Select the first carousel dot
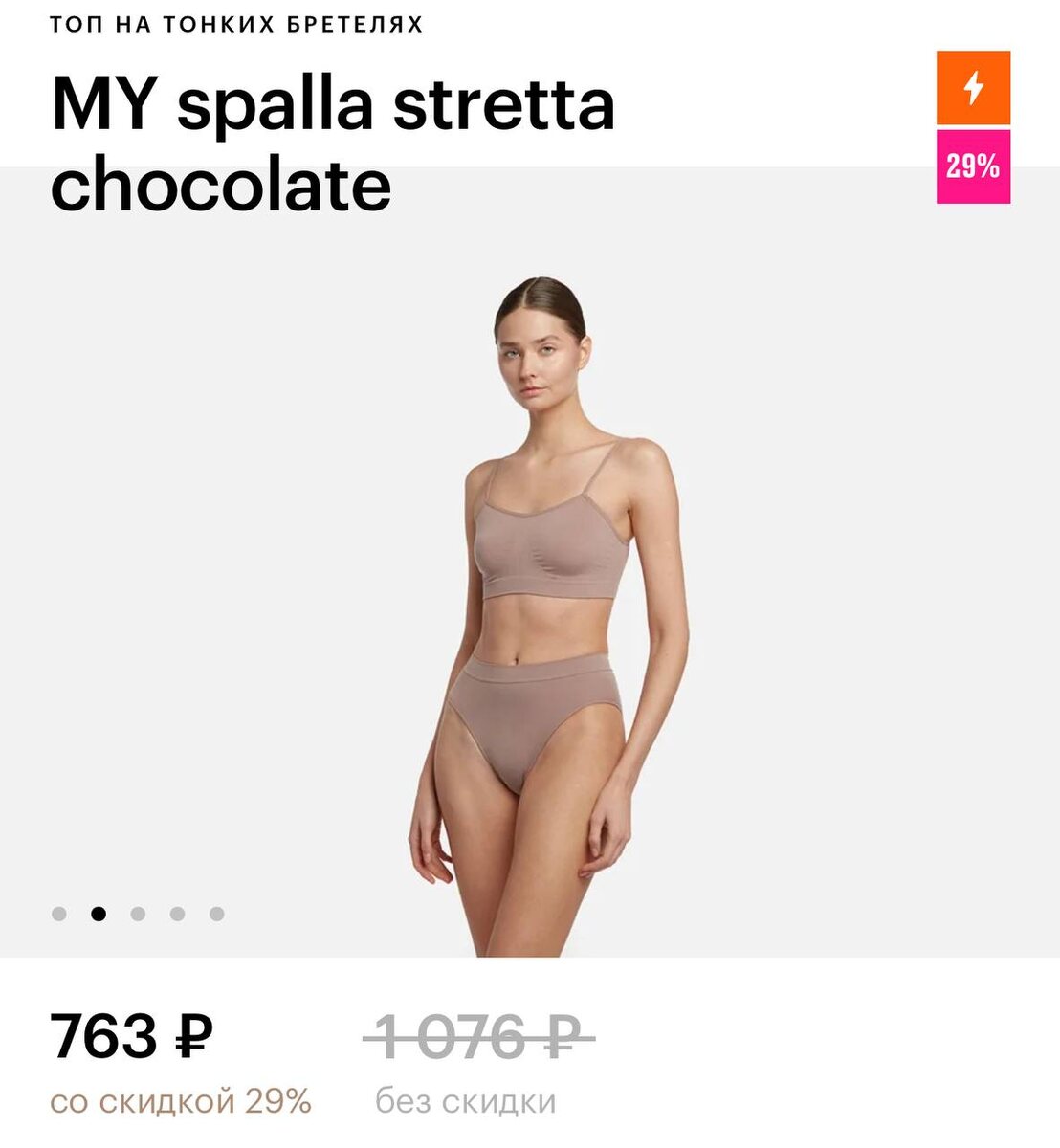1060x1148 pixels. click(x=59, y=914)
